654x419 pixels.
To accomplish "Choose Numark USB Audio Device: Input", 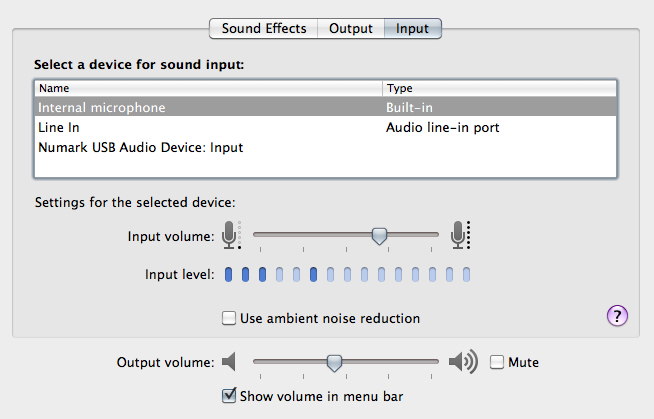I will click(141, 148).
